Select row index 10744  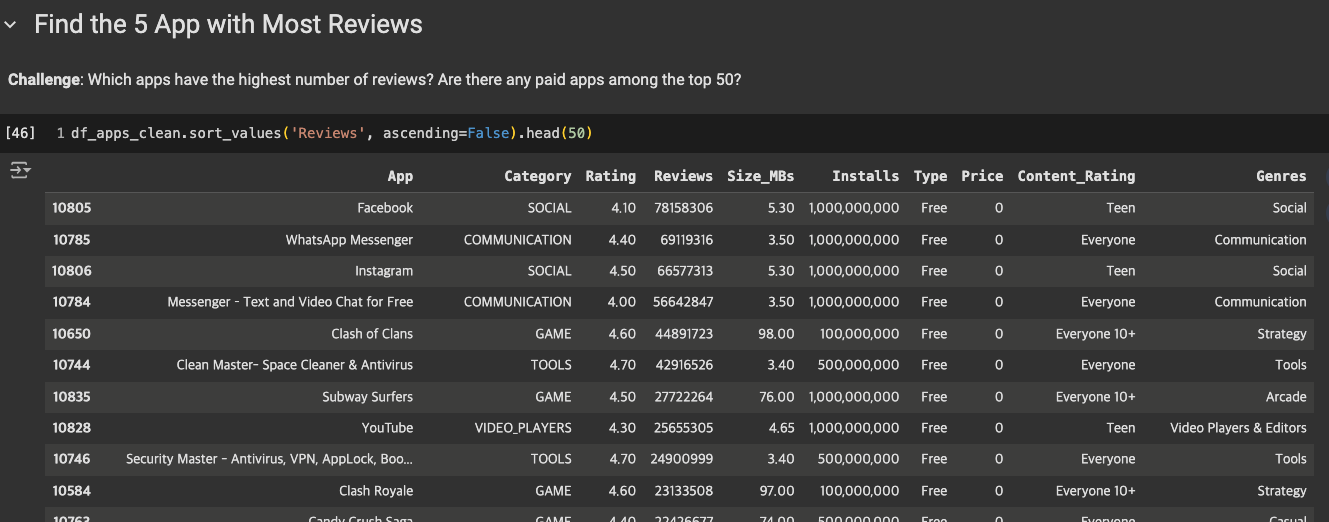click(x=72, y=365)
